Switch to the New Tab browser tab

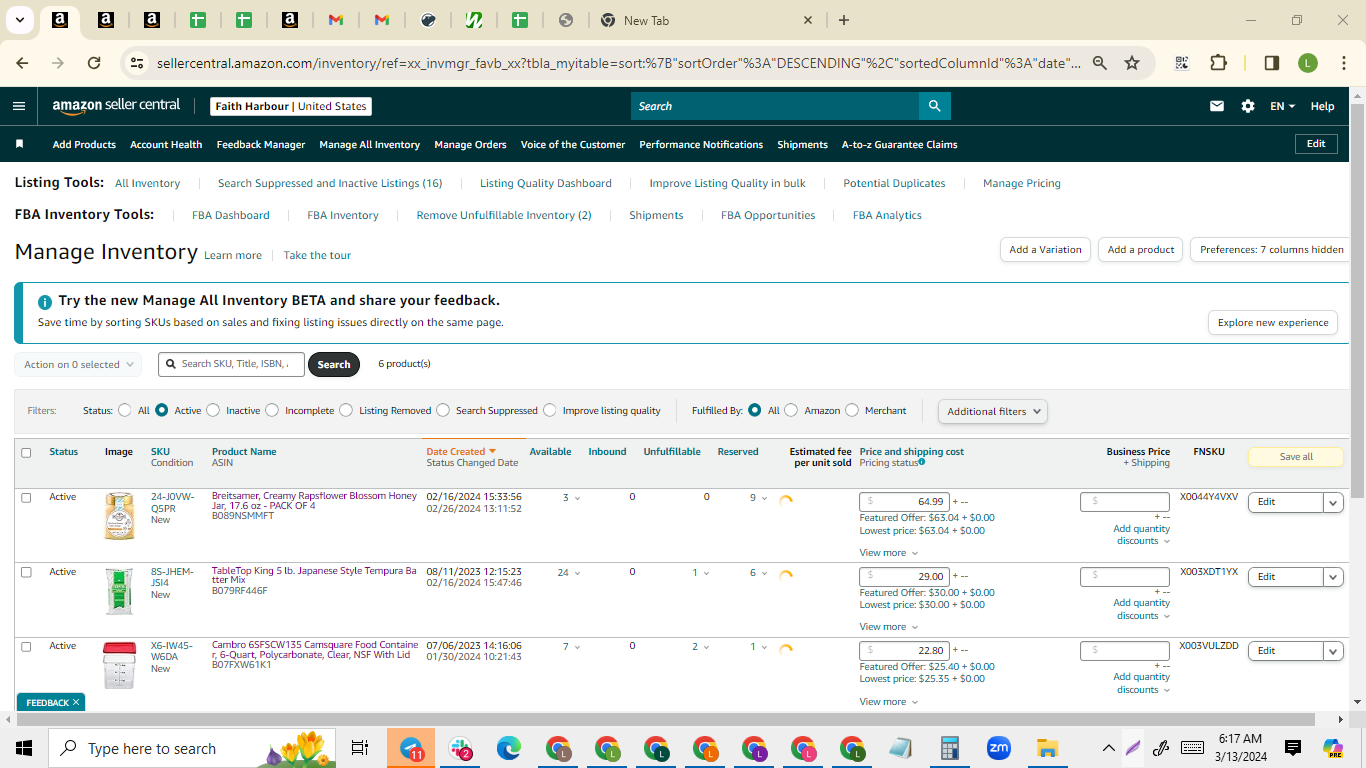tap(705, 20)
